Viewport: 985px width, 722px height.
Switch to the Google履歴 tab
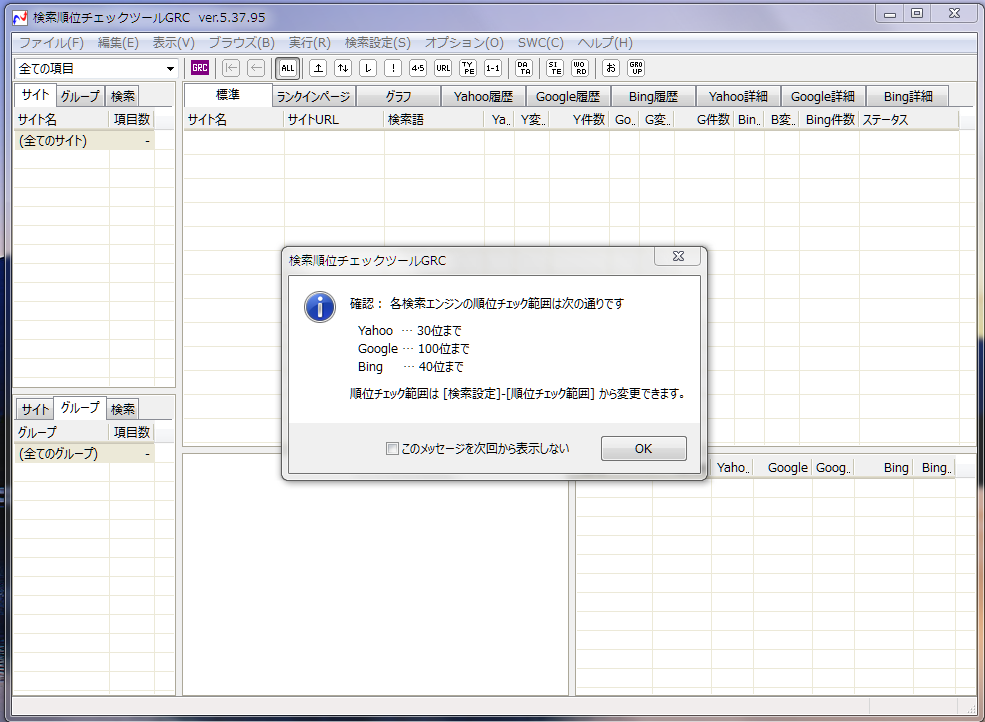click(x=568, y=97)
